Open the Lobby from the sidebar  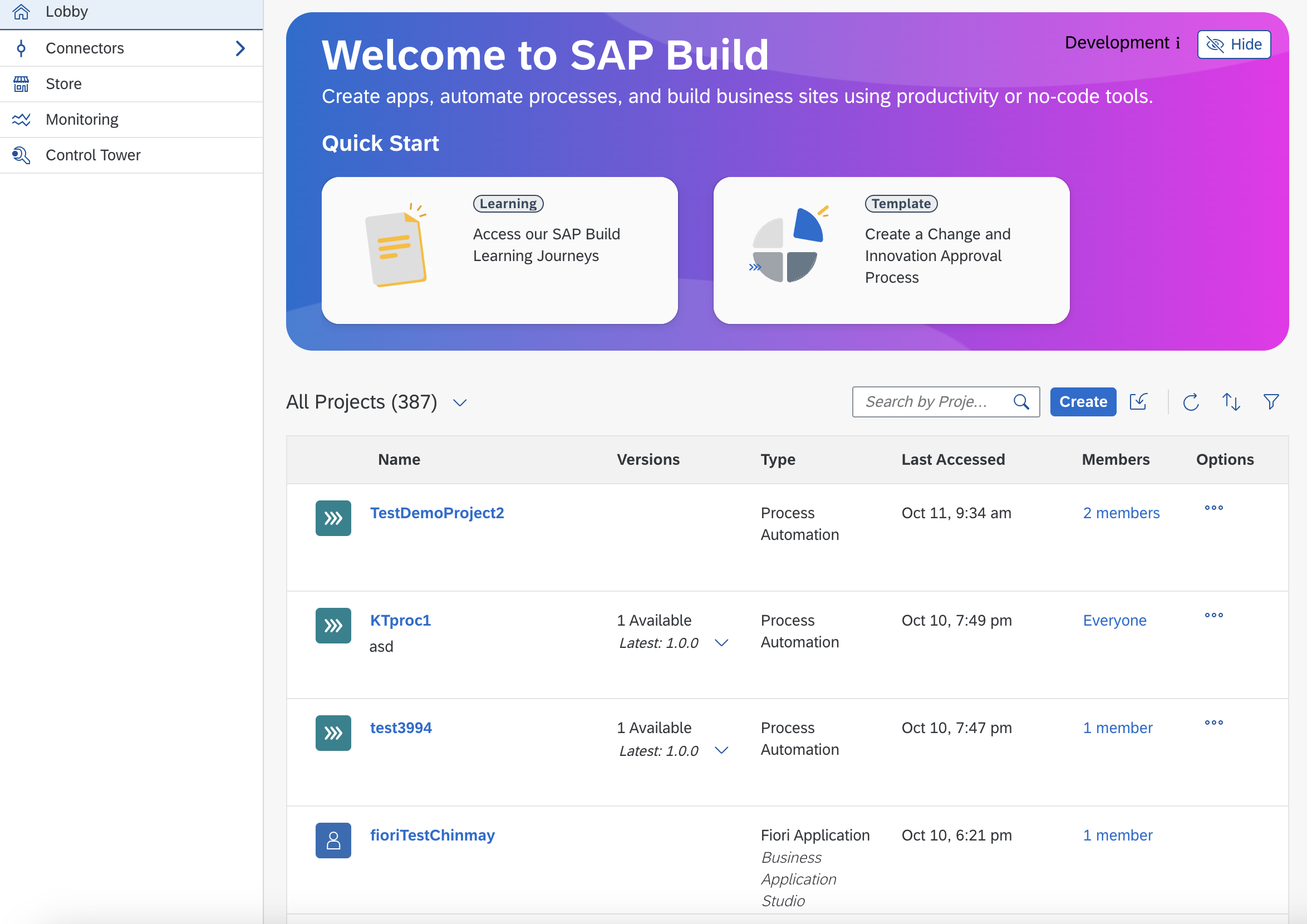(67, 11)
